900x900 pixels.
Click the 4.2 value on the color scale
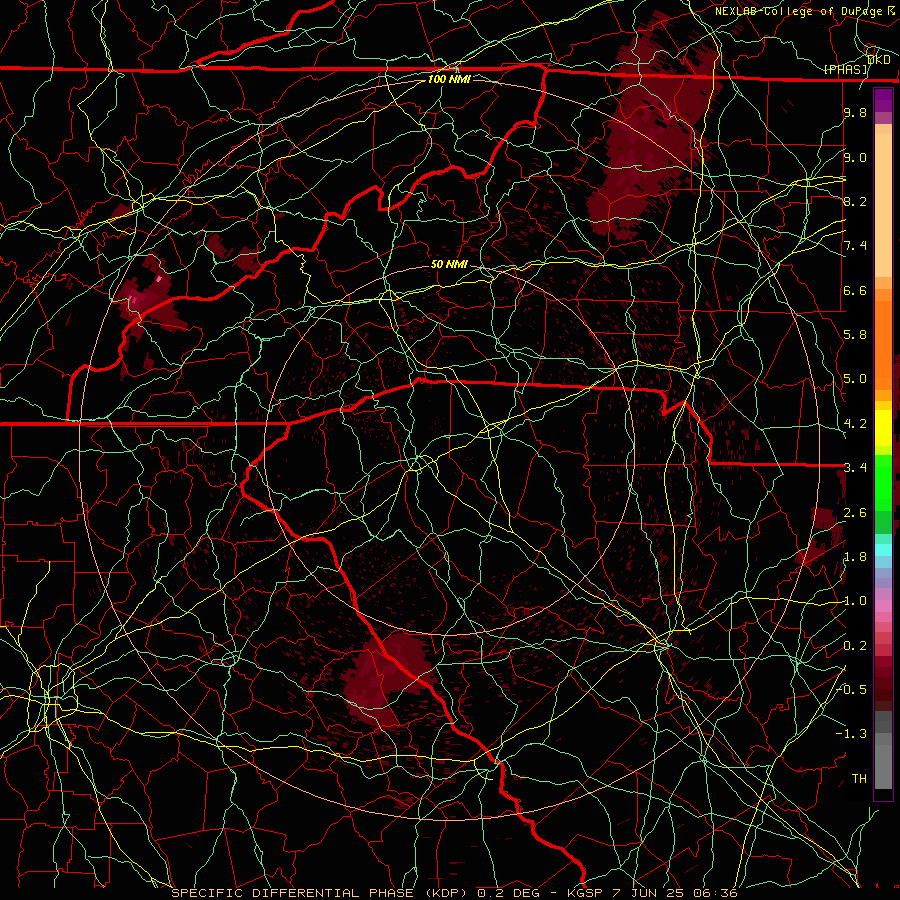(x=855, y=424)
